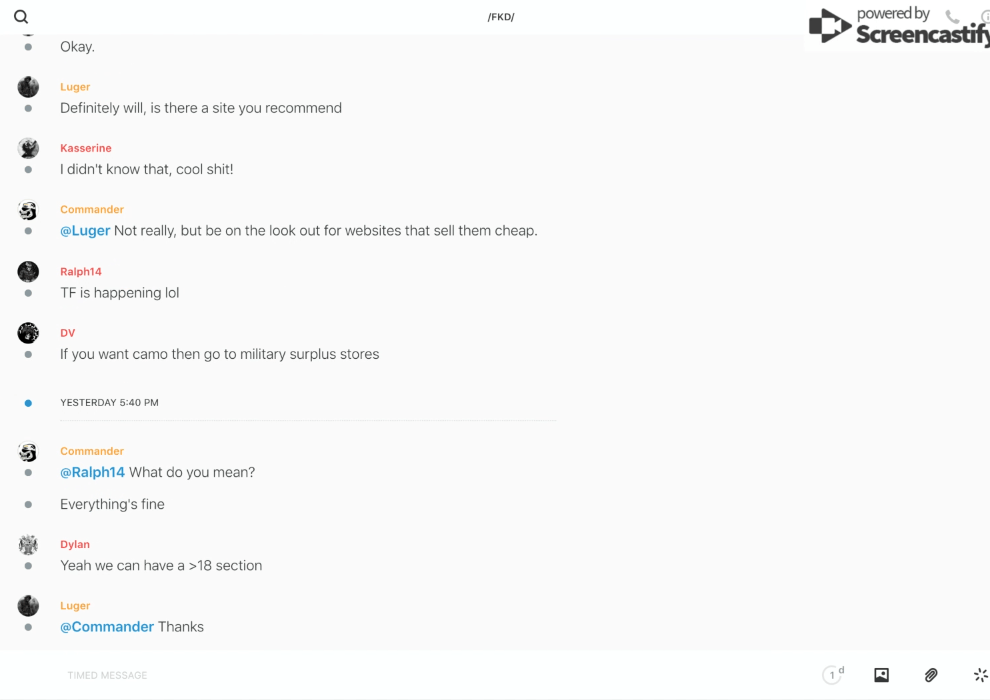Screen dimensions: 990x700
Task: Click DV's avatar picture
Action: click(28, 333)
